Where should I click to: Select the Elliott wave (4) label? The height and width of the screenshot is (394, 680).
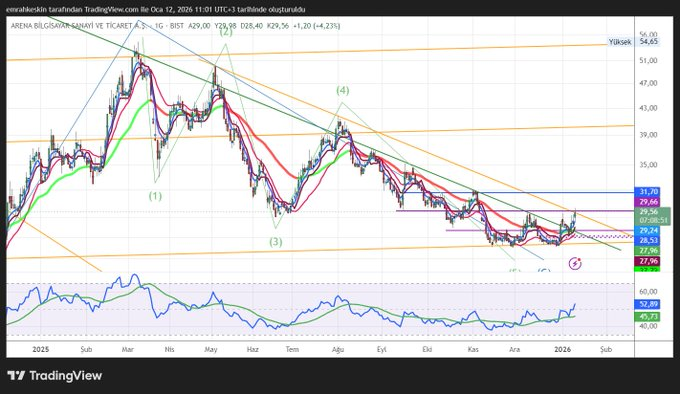coord(343,91)
